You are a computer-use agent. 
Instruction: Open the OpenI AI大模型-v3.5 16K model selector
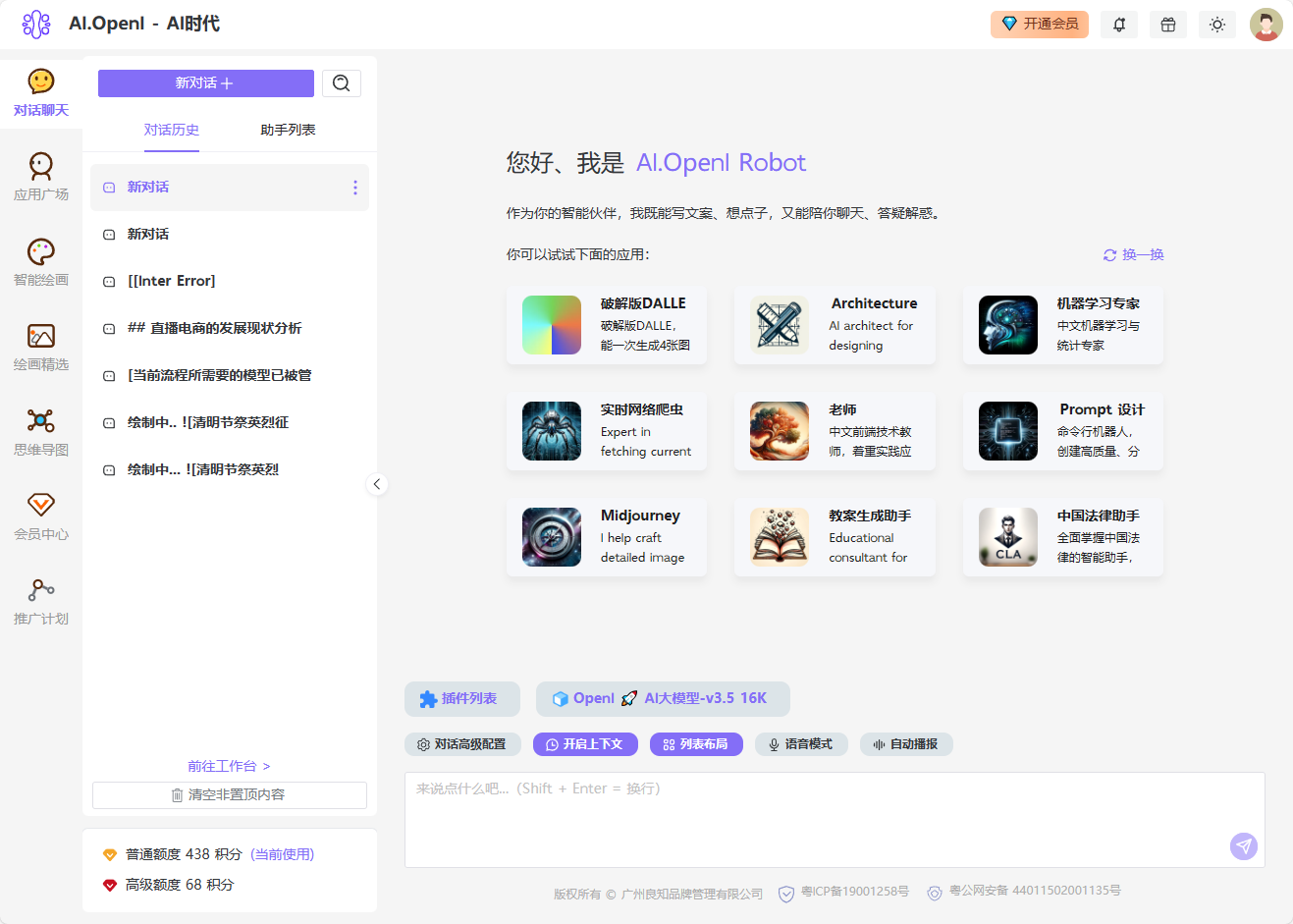(x=663, y=699)
